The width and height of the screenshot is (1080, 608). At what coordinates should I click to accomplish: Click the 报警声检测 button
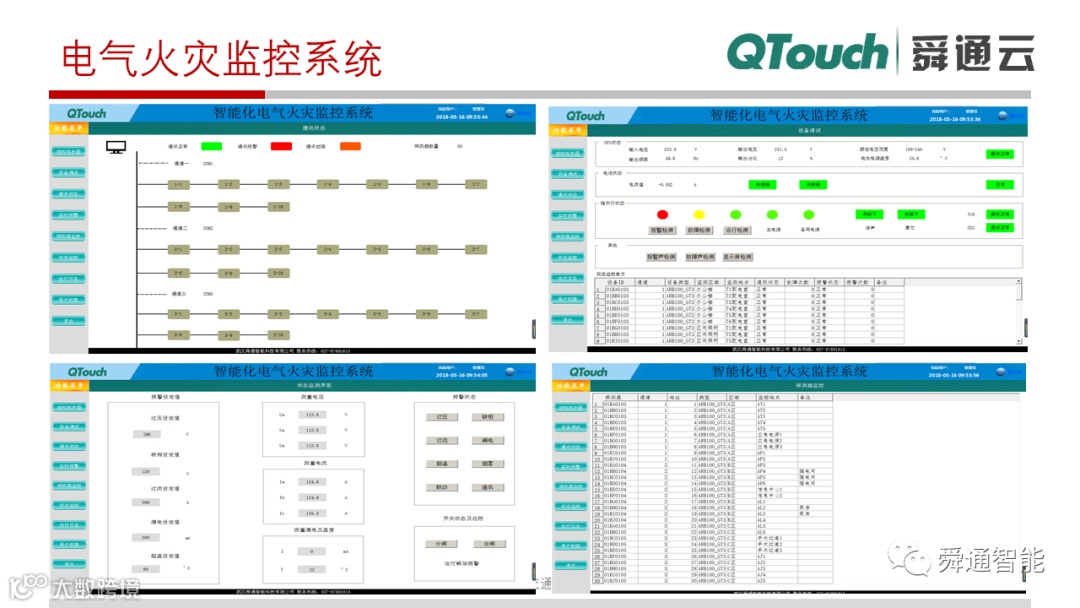661,257
